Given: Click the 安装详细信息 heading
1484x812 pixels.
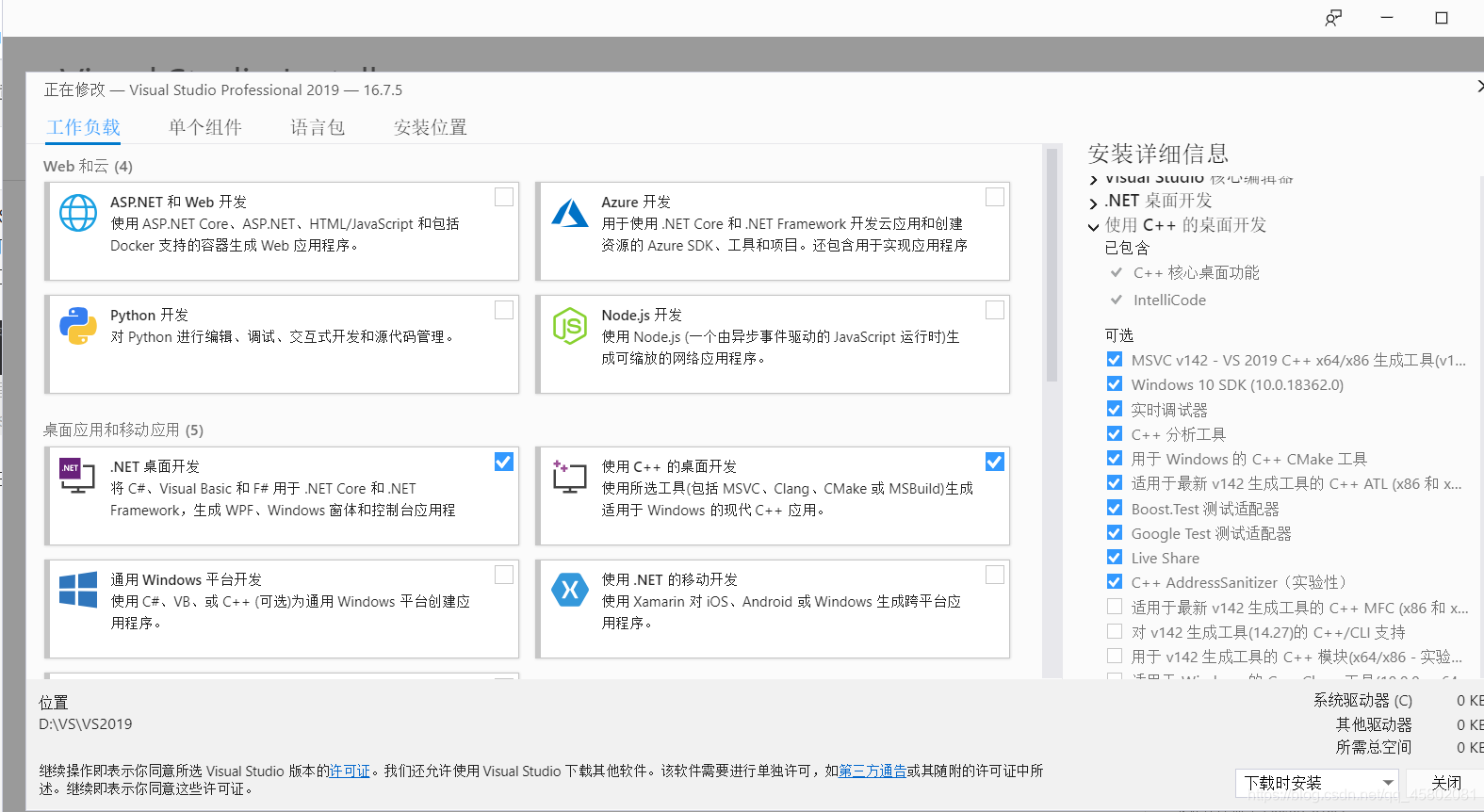Looking at the screenshot, I should coord(1158,154).
